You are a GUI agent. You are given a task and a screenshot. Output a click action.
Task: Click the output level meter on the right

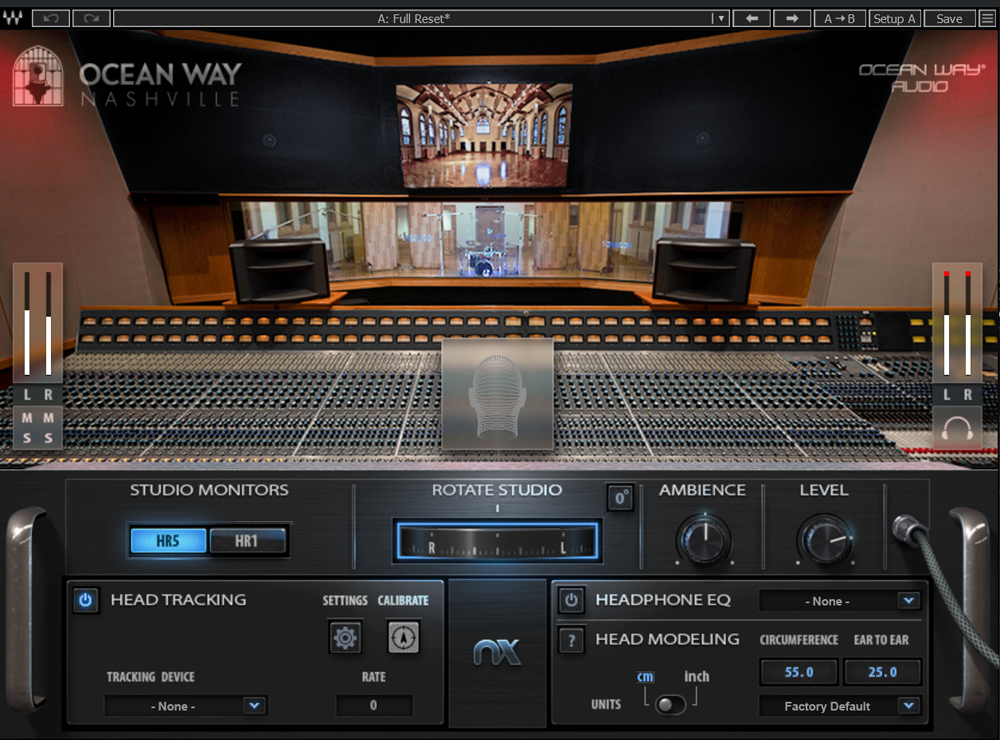[957, 323]
